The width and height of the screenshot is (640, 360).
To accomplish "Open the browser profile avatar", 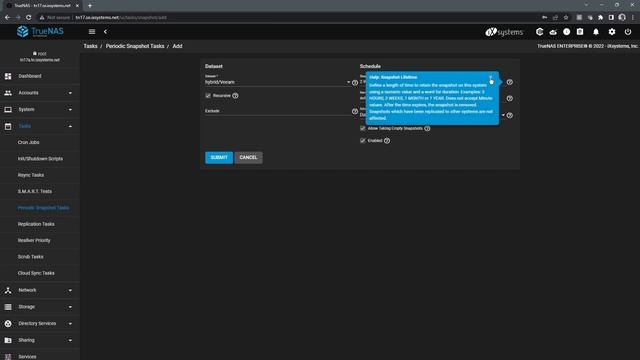I will coord(622,18).
